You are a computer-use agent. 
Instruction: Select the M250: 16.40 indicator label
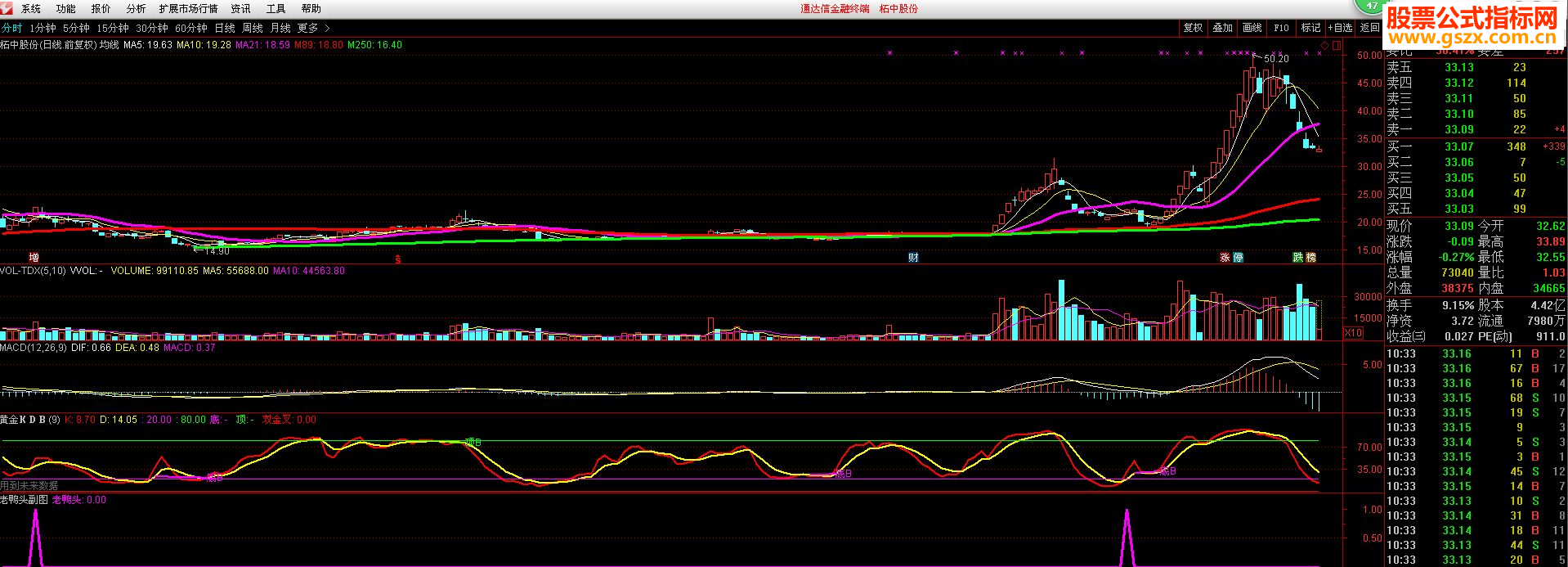coord(374,45)
